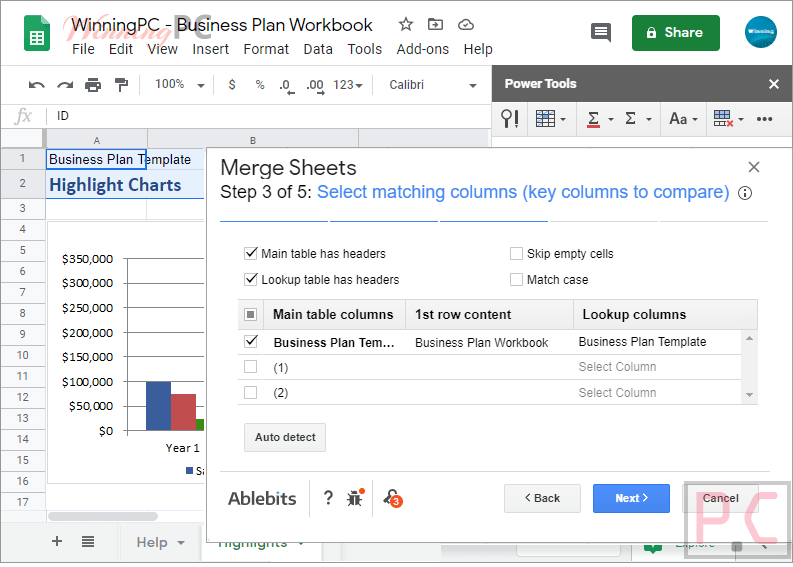Proceed with the Next button
Image resolution: width=793 pixels, height=567 pixels.
click(631, 498)
